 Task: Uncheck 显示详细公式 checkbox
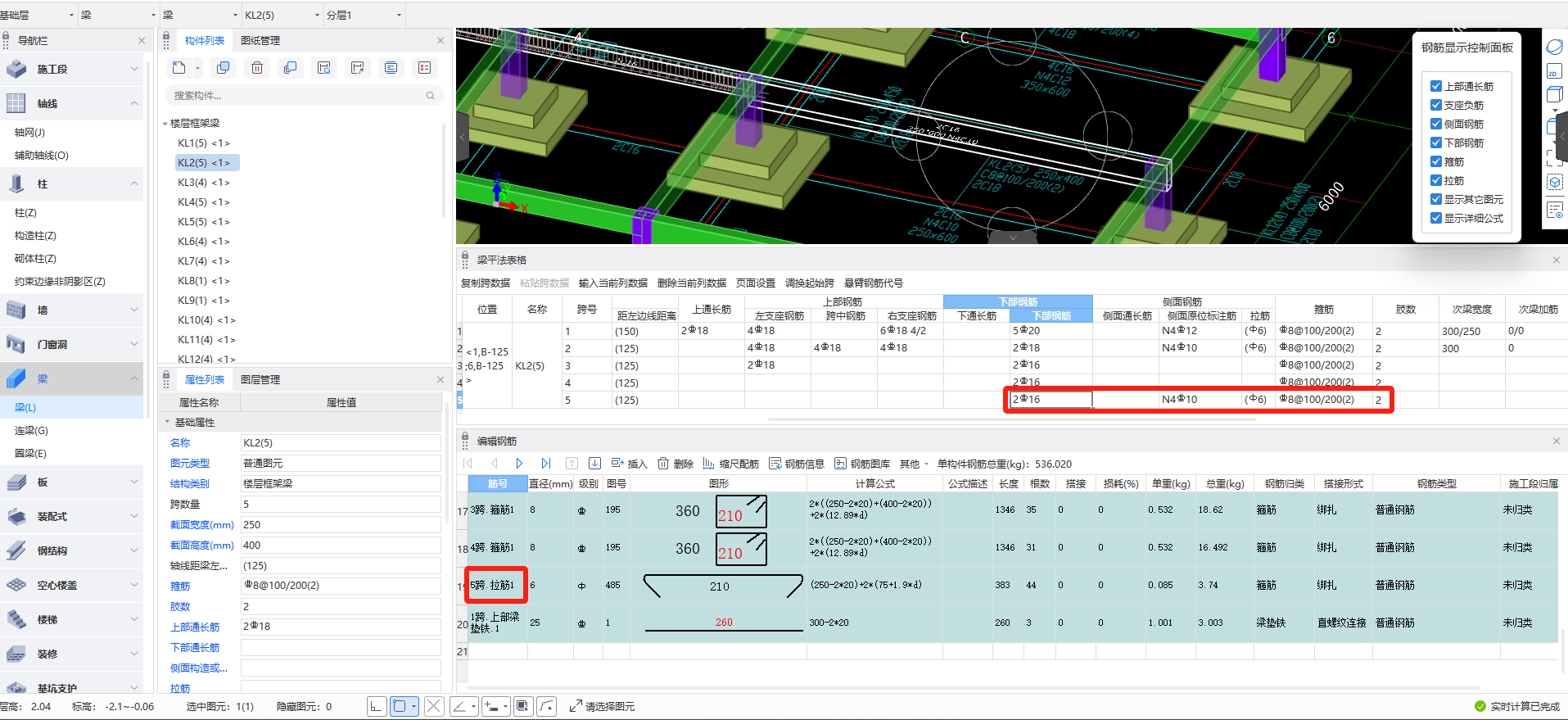click(x=1436, y=218)
